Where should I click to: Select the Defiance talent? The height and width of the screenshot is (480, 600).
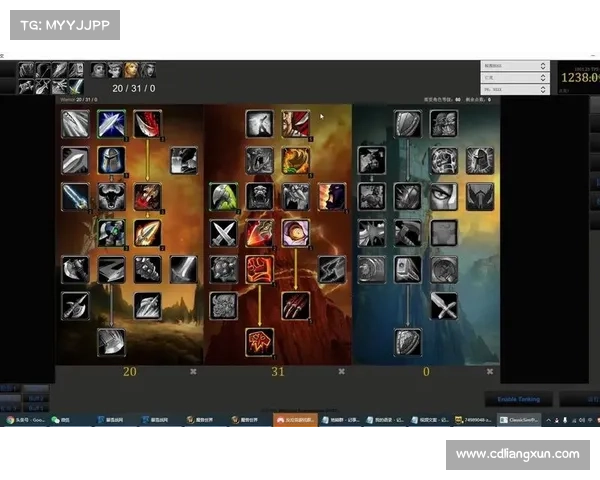(x=480, y=197)
